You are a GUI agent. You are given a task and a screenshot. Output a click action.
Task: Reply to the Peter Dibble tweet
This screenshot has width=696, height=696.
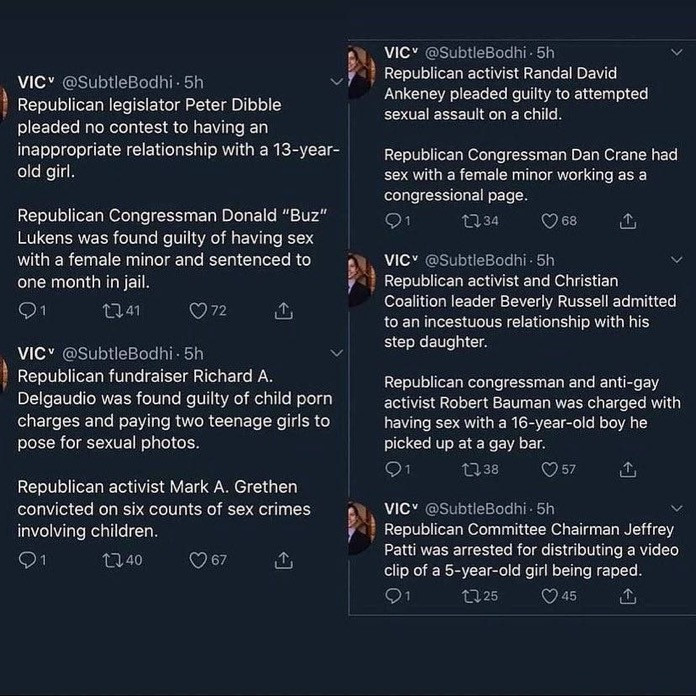[x=27, y=311]
